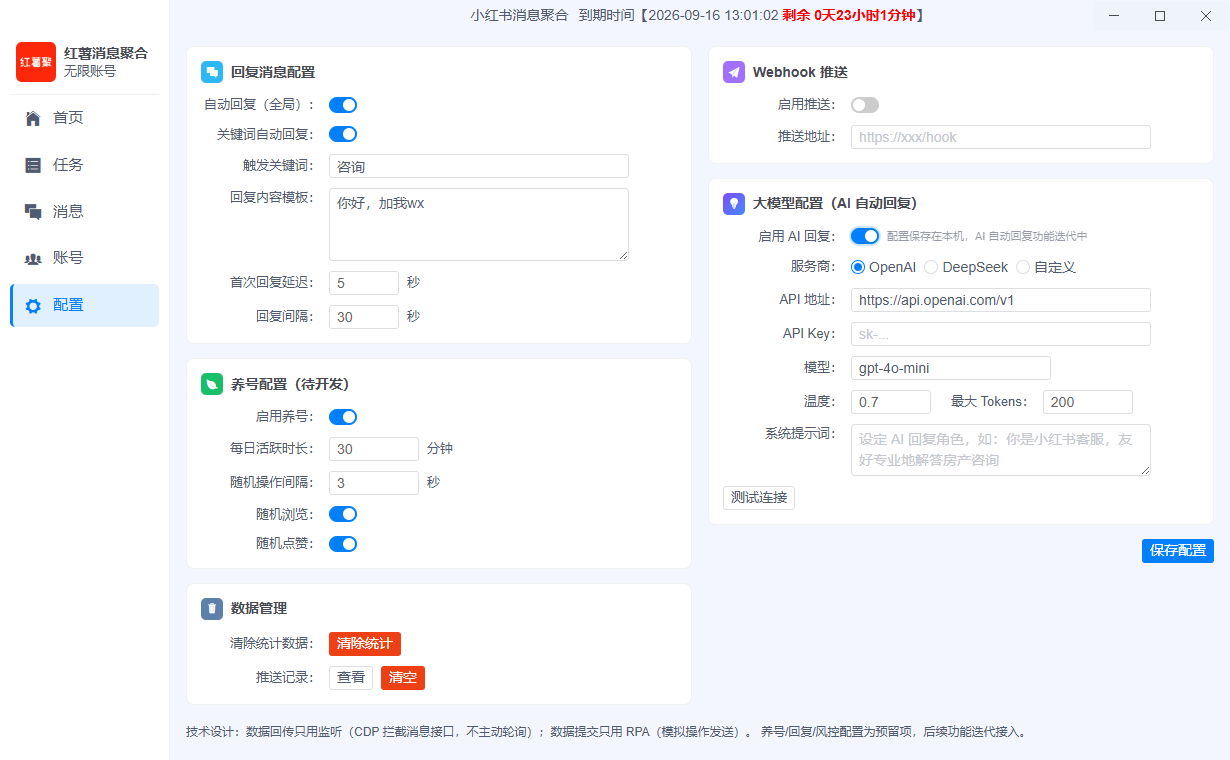Click the blue 保存配置 button

coord(1178,550)
